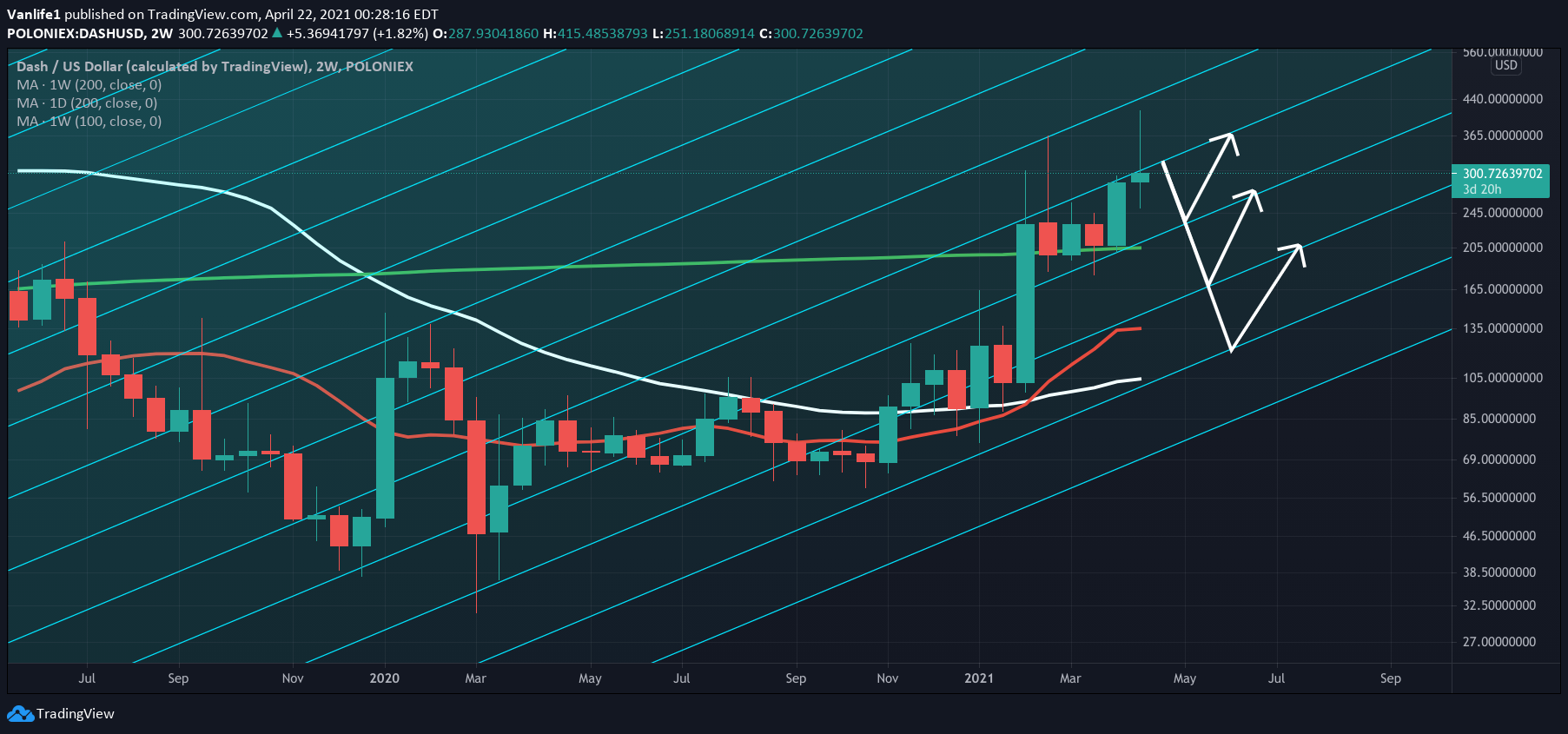Click the 85.00000000 price axis label
1568x734 pixels.
1499,419
